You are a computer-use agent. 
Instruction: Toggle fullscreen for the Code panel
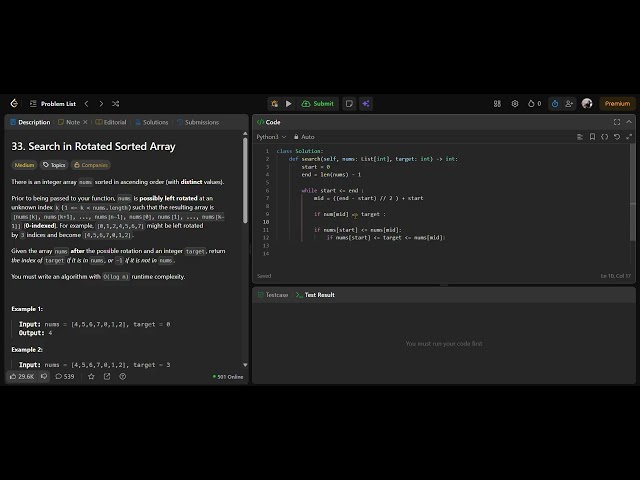point(617,122)
